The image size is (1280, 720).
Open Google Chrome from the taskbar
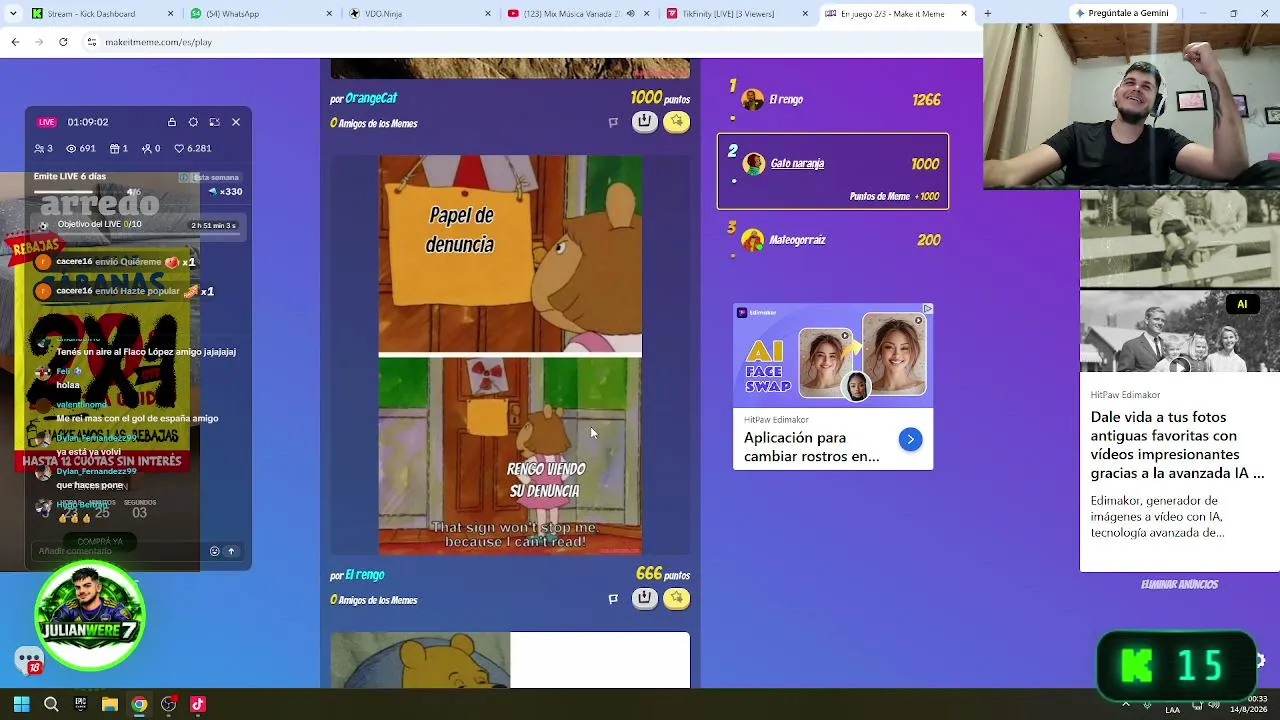click(x=139, y=704)
